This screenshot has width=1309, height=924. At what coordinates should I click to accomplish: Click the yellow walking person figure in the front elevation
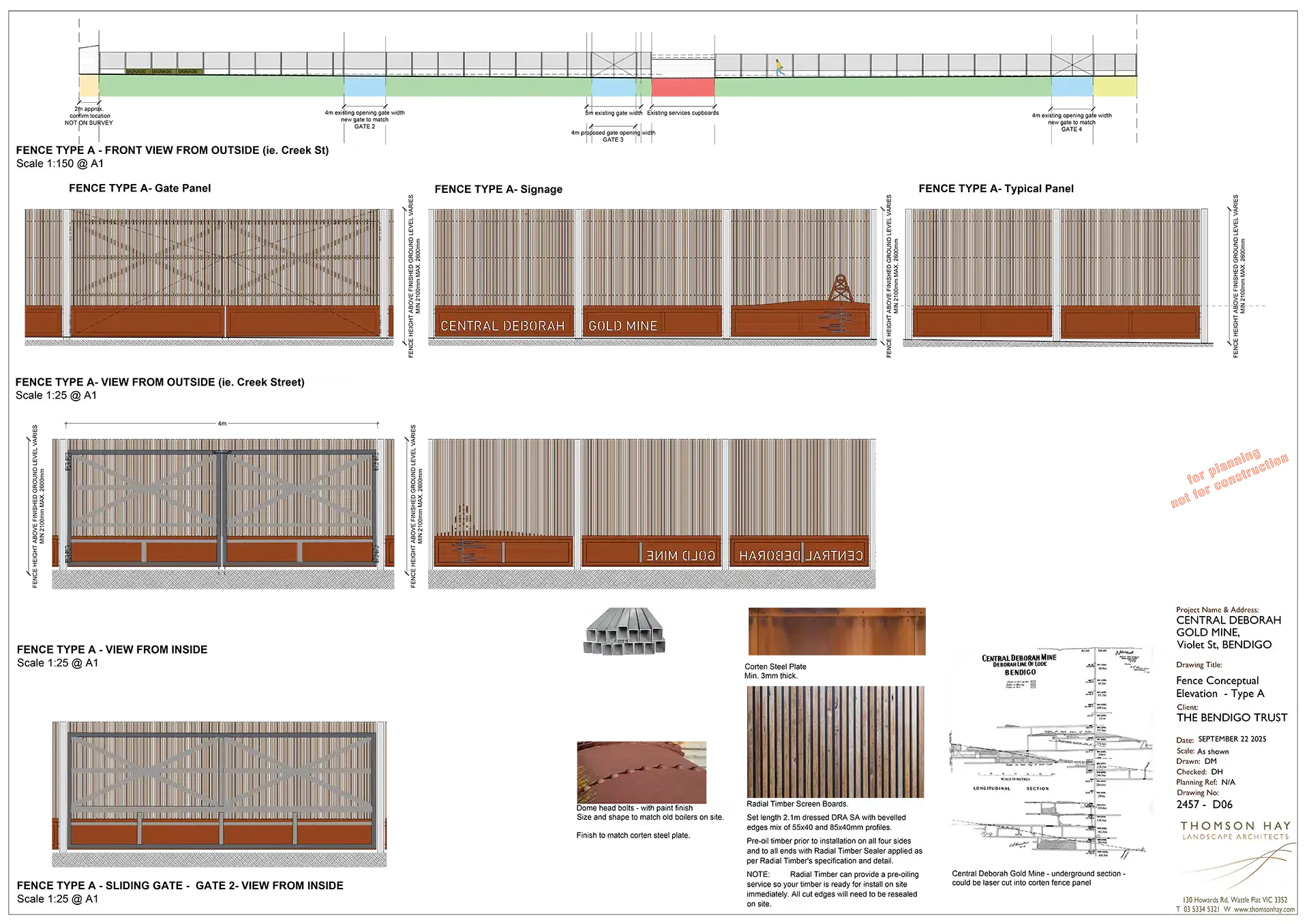pyautogui.click(x=779, y=67)
